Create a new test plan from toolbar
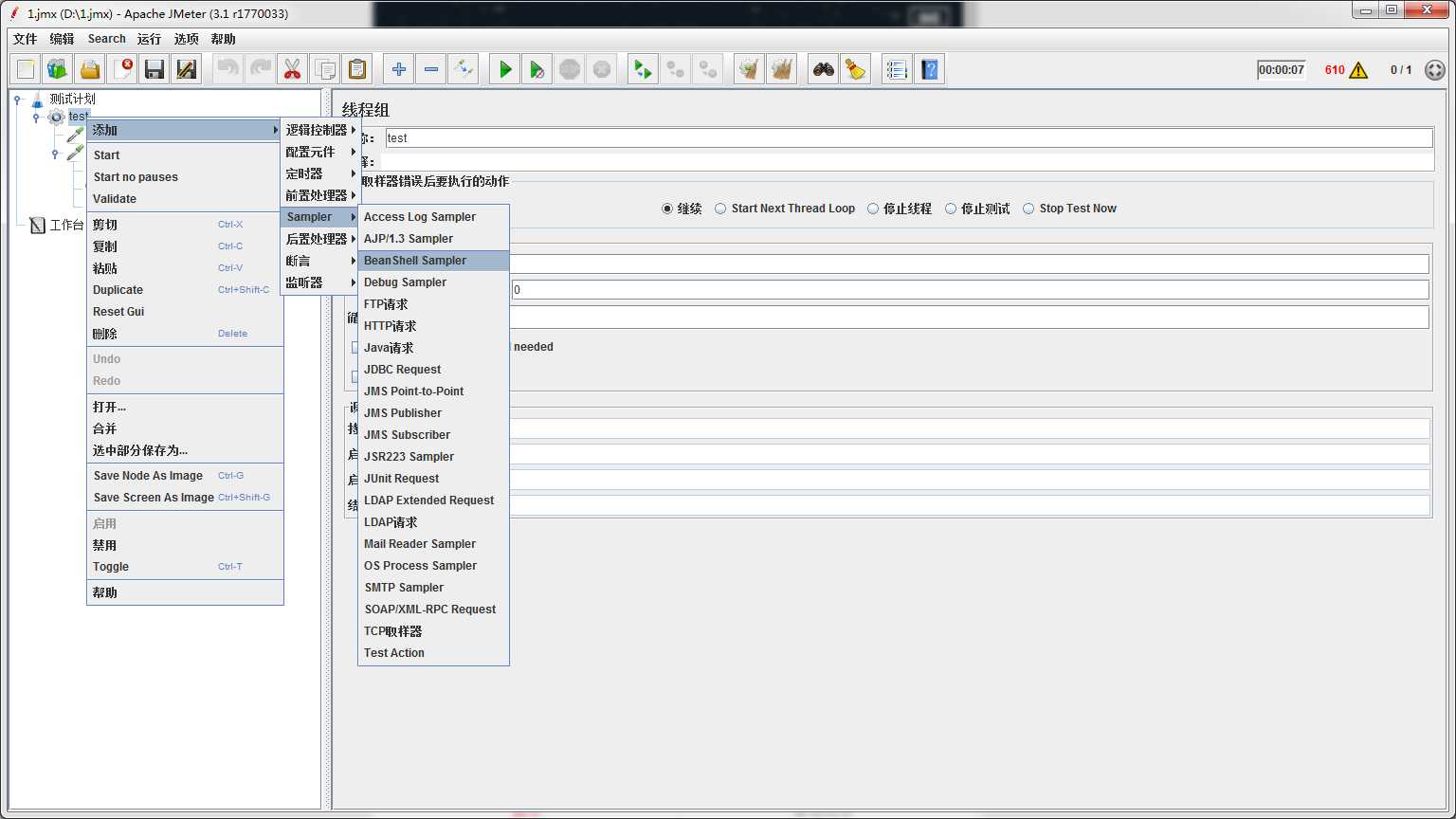 coord(26,69)
